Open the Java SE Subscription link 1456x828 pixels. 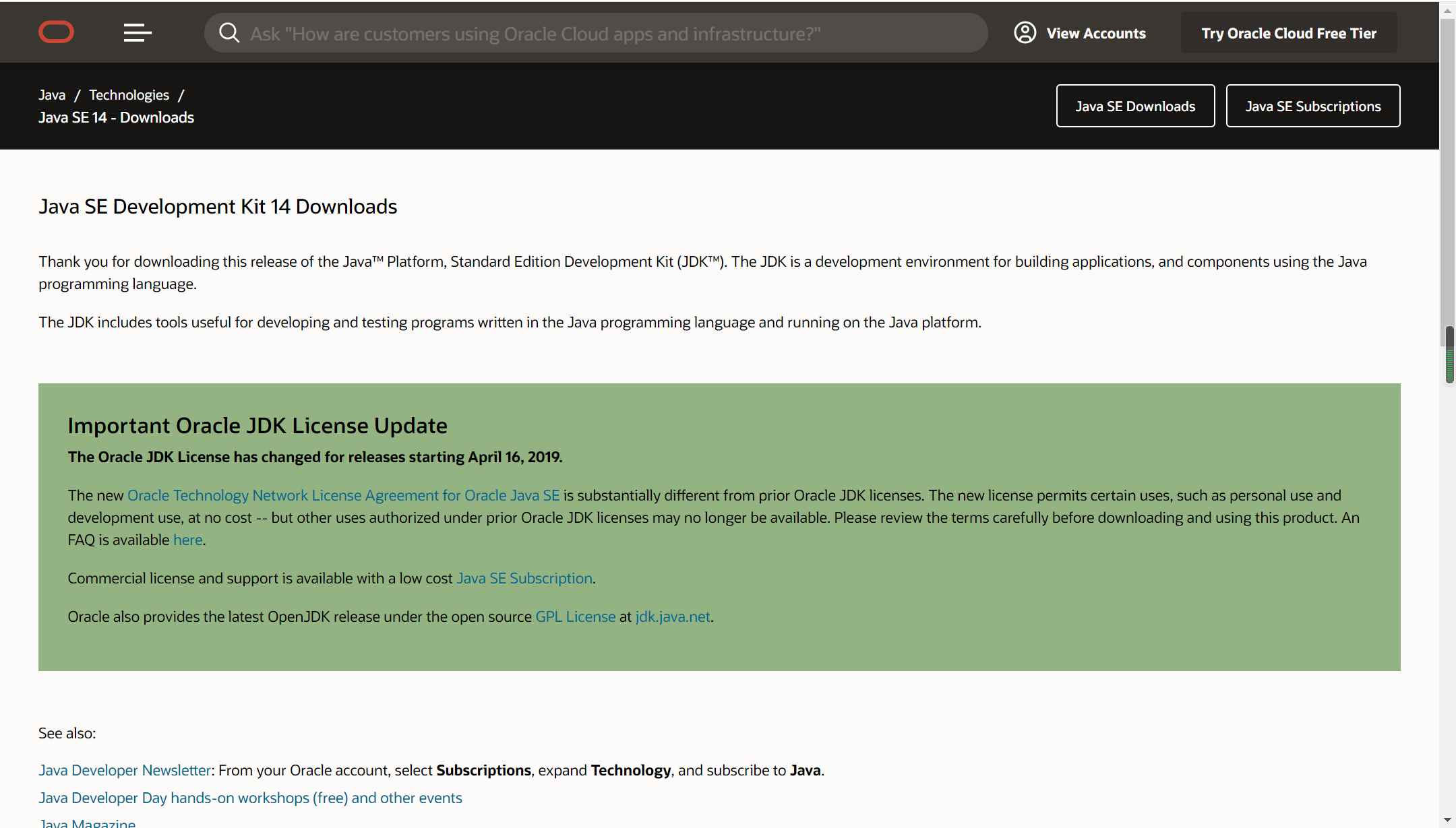click(524, 578)
